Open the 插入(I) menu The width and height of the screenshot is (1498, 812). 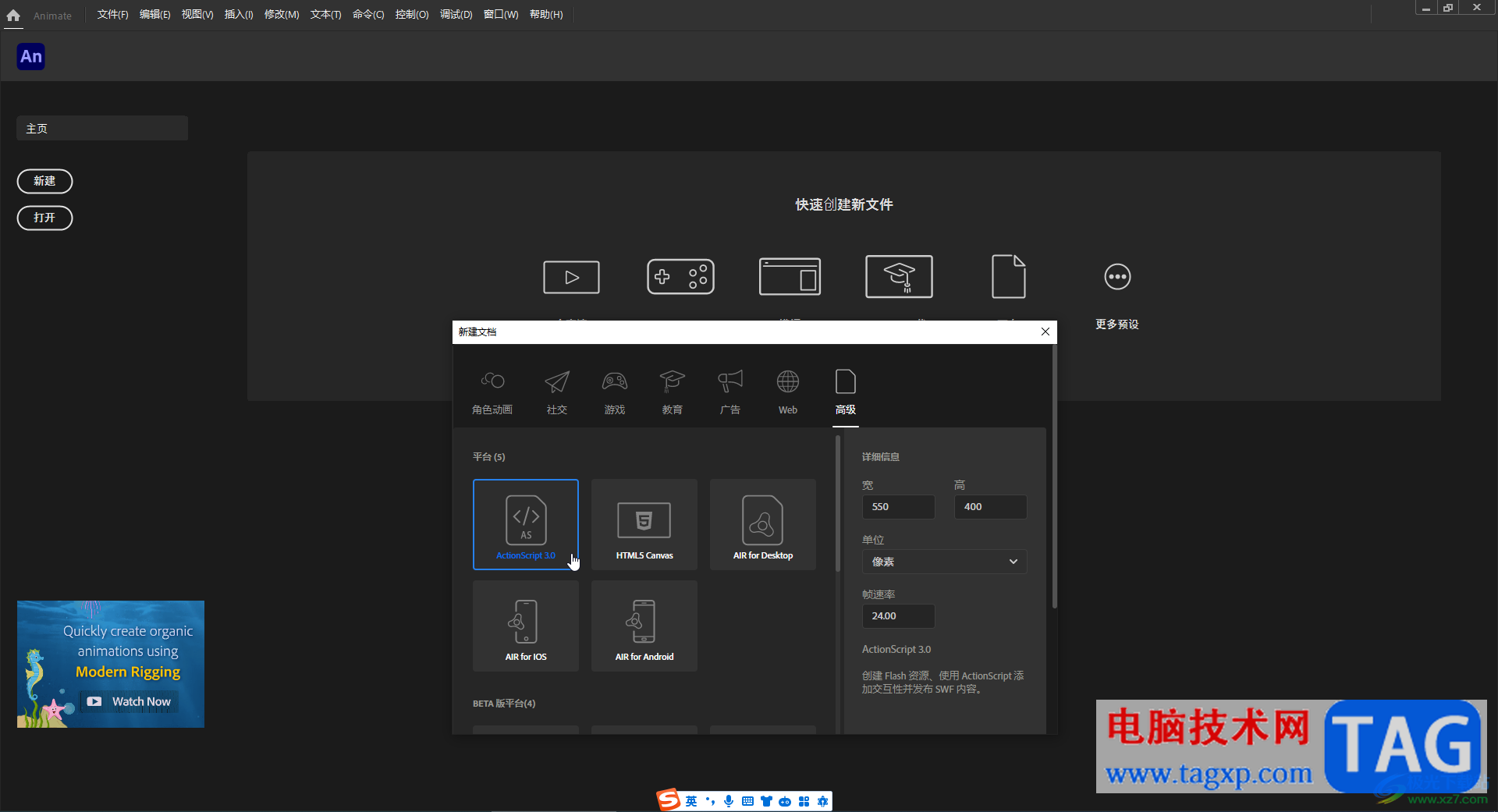(x=239, y=15)
